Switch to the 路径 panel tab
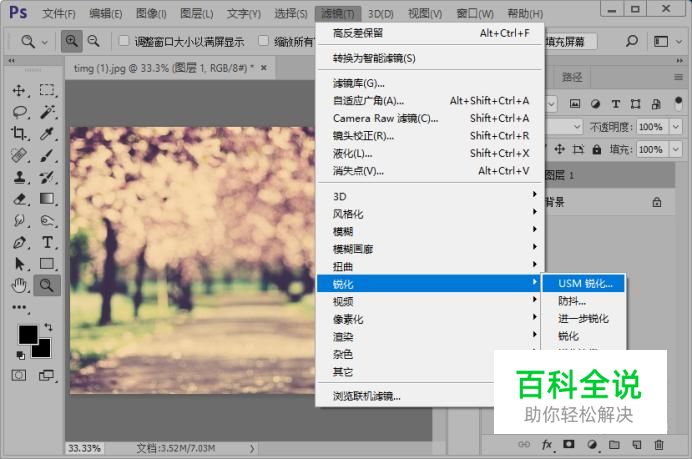 tap(572, 78)
